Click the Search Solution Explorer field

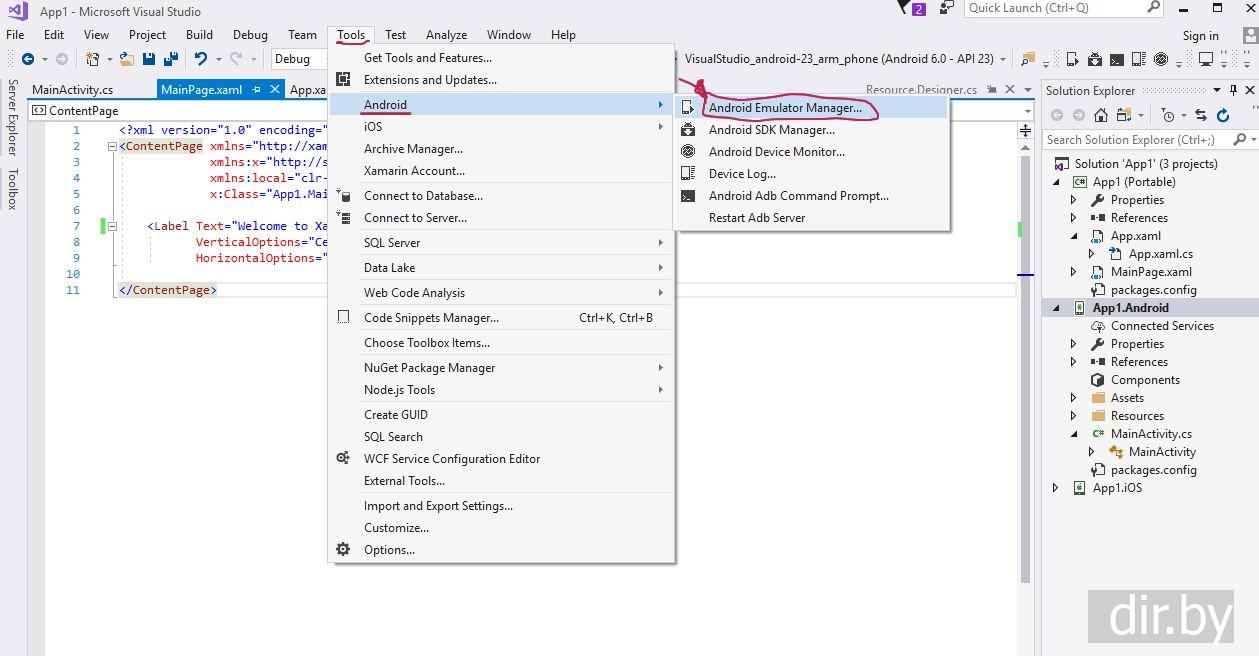tap(1137, 140)
